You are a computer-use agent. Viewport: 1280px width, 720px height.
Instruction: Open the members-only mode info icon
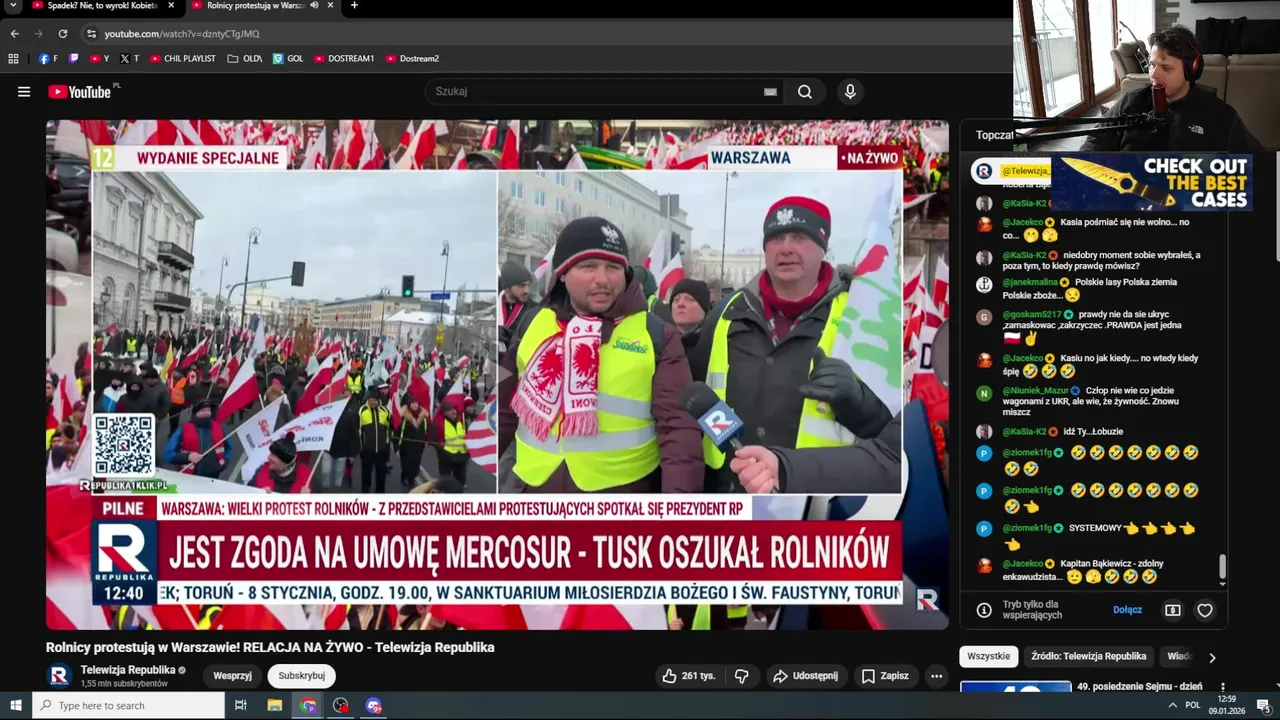point(984,610)
